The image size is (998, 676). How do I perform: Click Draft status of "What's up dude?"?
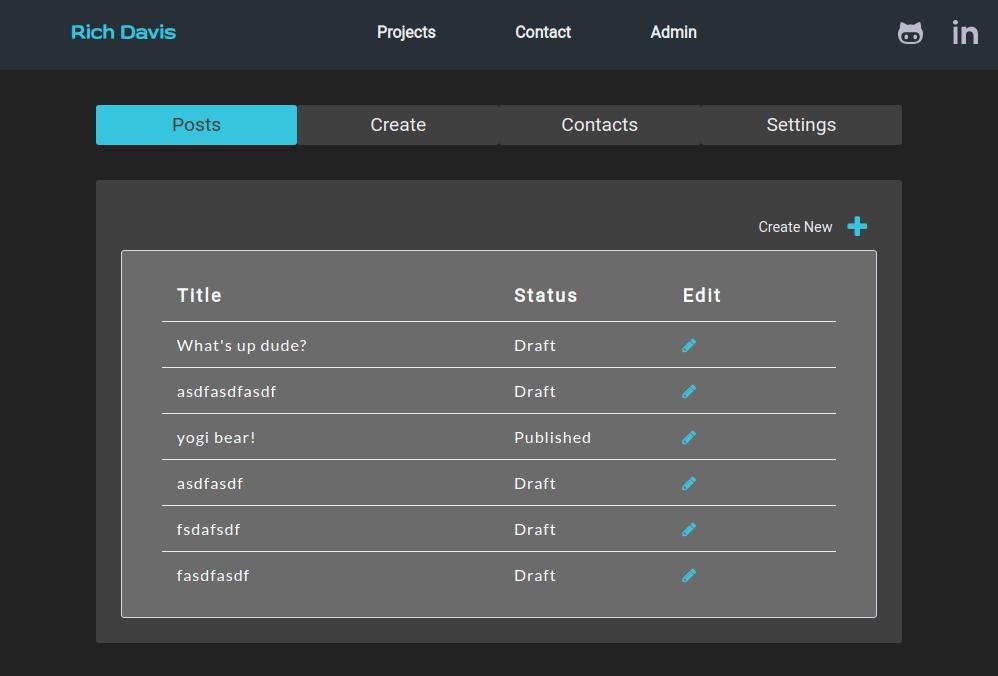(535, 345)
